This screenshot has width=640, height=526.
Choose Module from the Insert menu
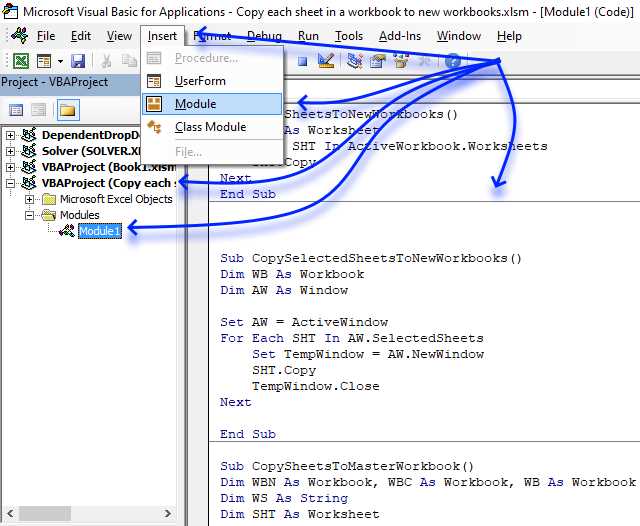click(x=212, y=104)
